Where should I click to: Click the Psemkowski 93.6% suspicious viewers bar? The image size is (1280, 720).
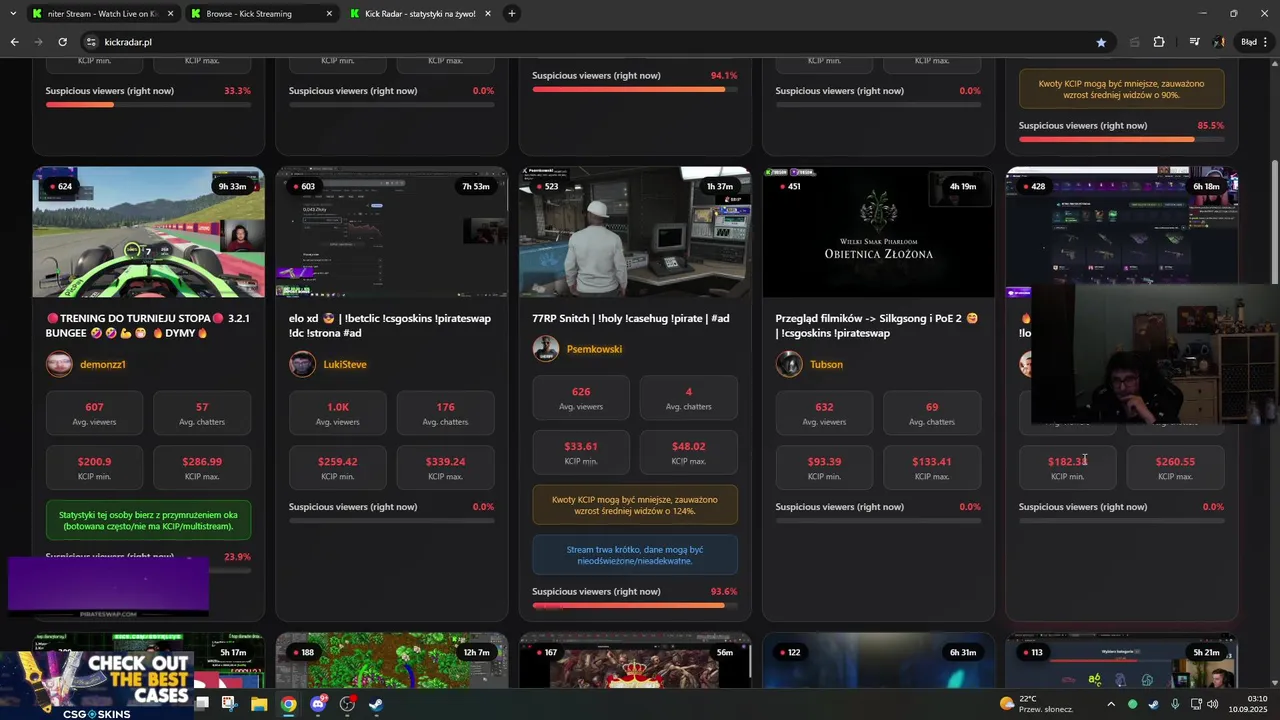click(x=635, y=605)
